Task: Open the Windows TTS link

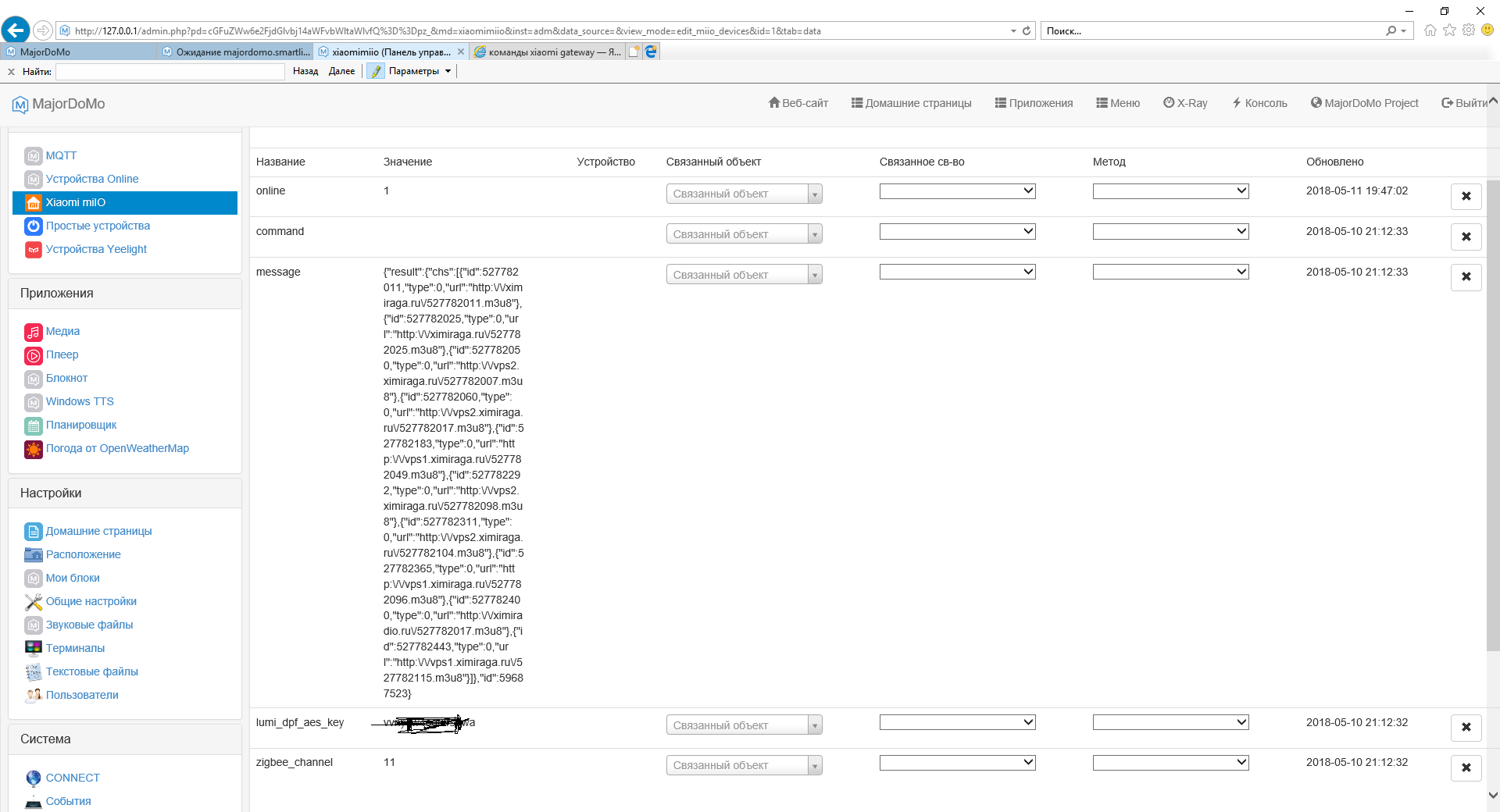Action: click(80, 401)
